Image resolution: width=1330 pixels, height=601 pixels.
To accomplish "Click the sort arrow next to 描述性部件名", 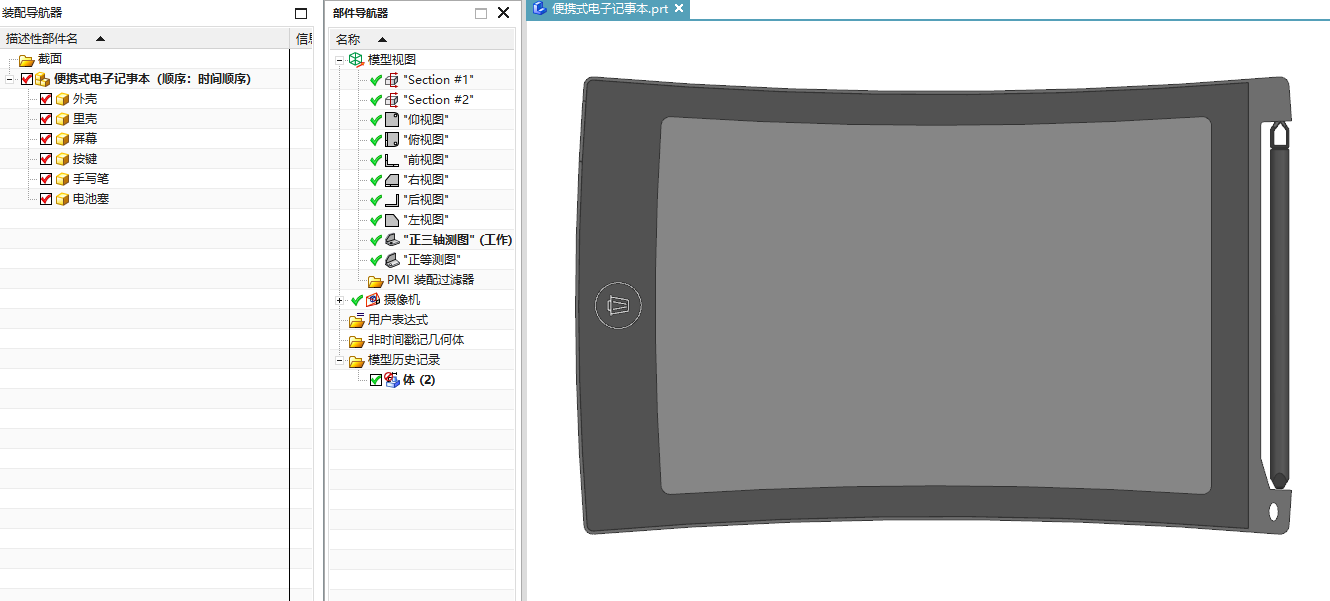I will coord(100,39).
